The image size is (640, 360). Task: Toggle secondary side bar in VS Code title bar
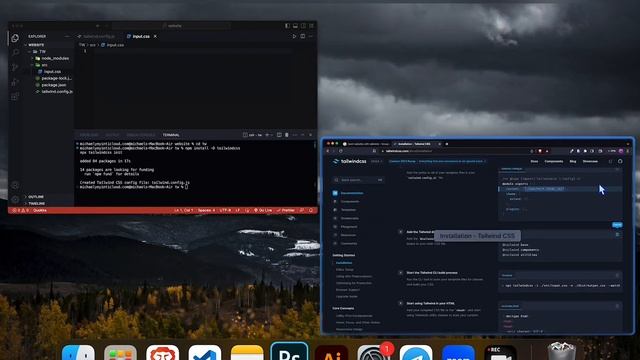[x=303, y=26]
